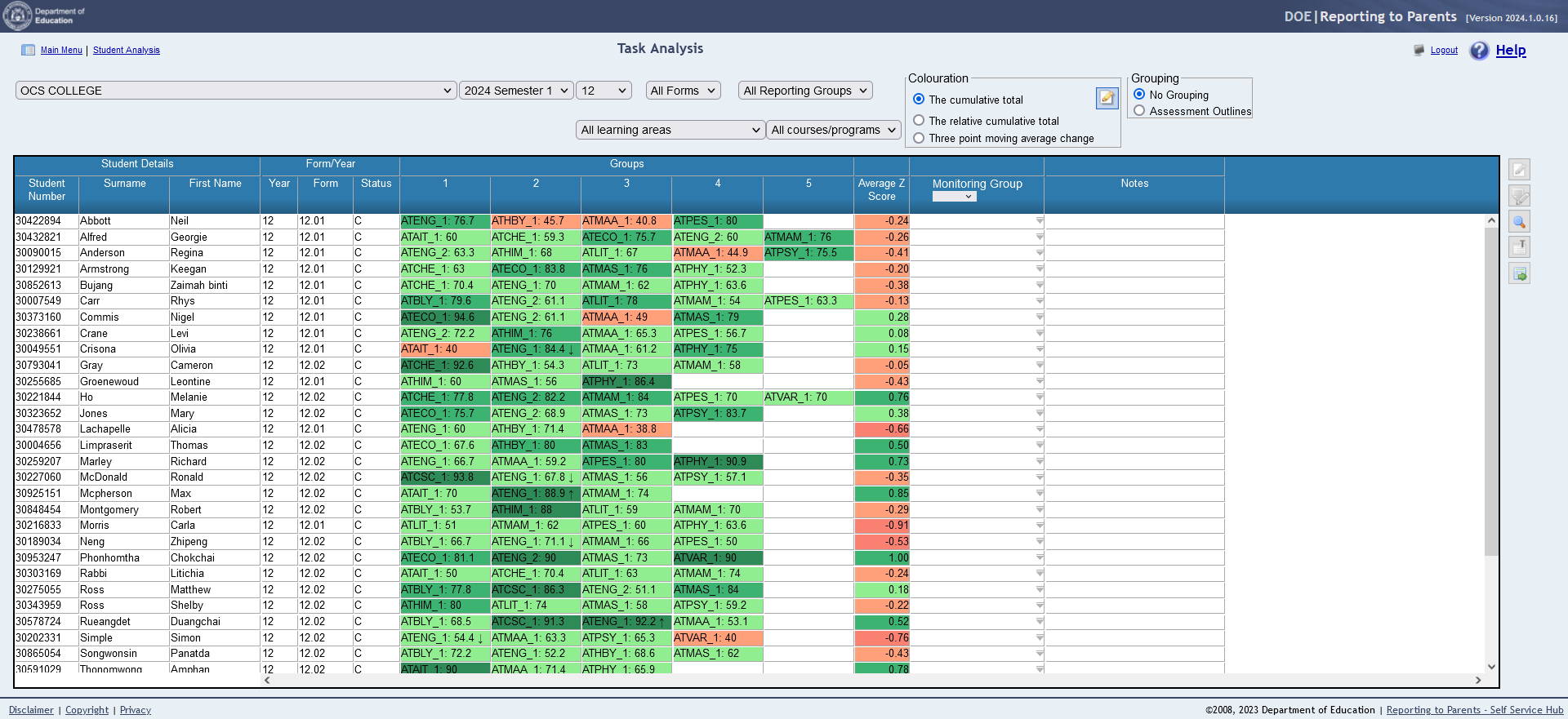1568x719 pixels.
Task: Sort by the Surname column header
Action: tap(124, 184)
